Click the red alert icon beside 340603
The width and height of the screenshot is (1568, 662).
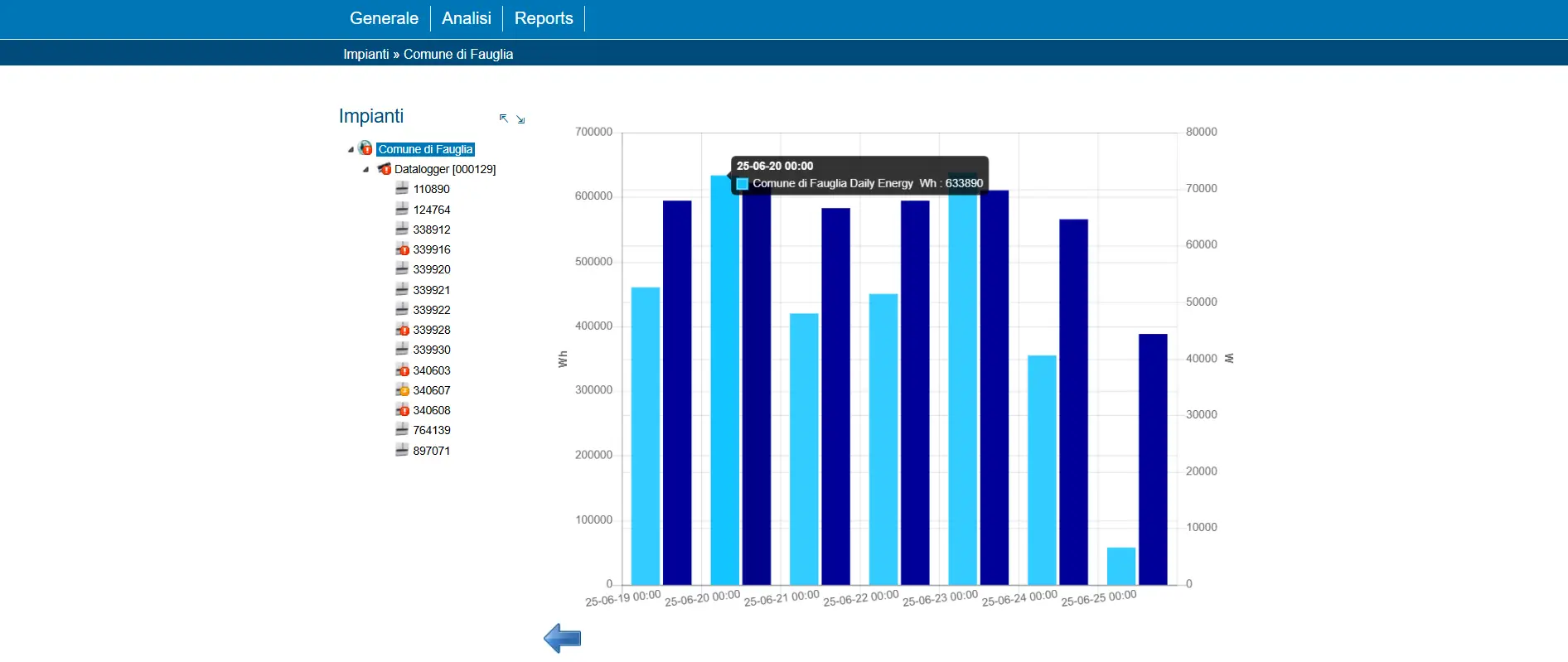click(403, 370)
